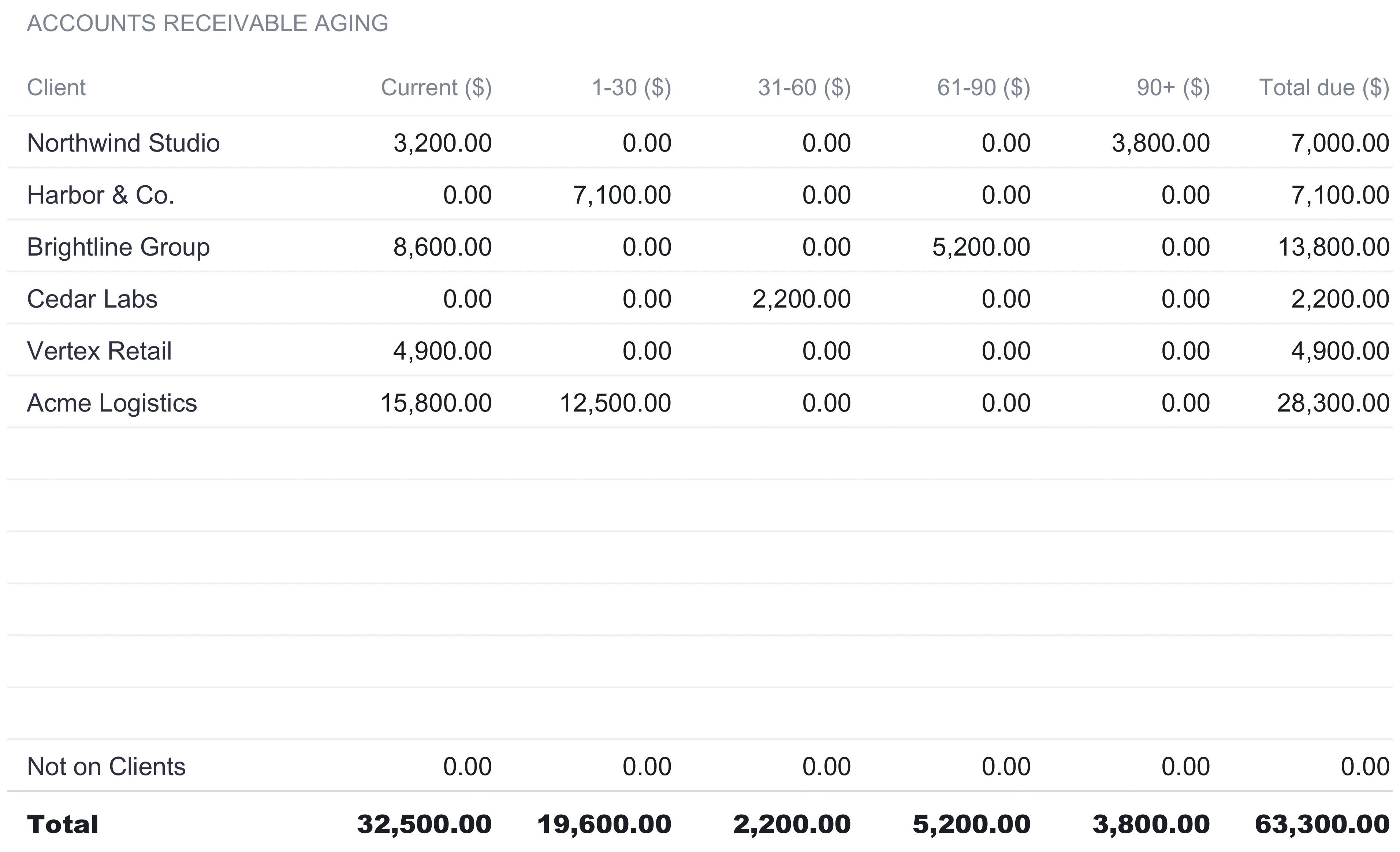Click Acme Logistics 61-90 amount 0.00
The height and width of the screenshot is (852, 1400).
point(1006,403)
